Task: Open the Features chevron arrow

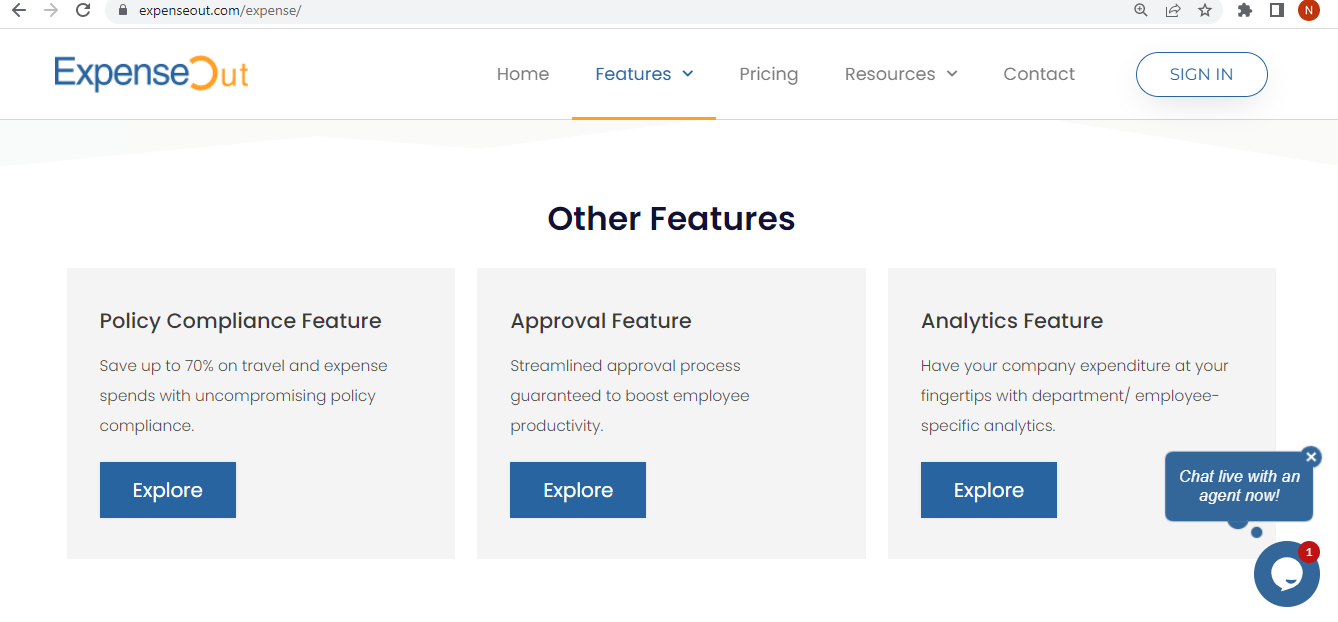Action: point(687,74)
